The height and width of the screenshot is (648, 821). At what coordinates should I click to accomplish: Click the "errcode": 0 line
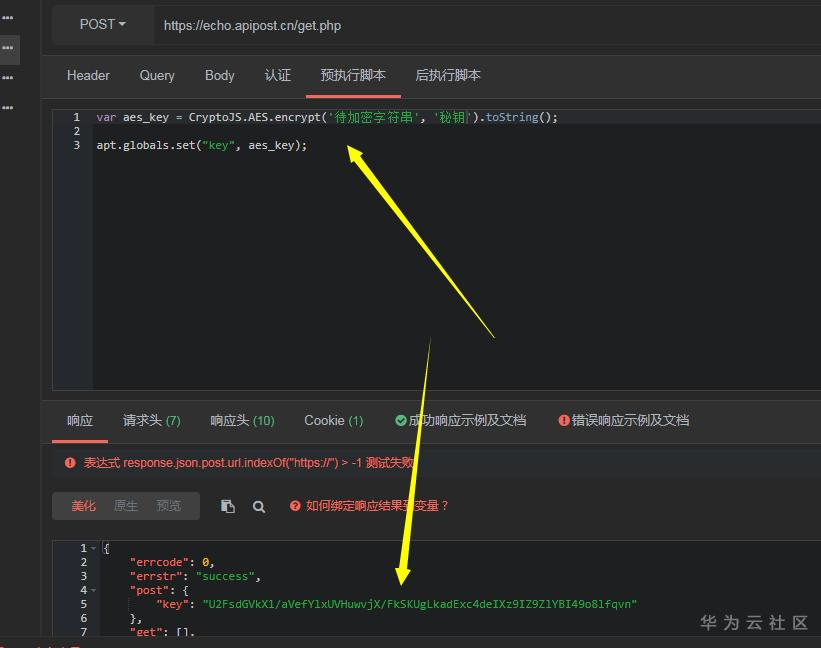tap(172, 562)
